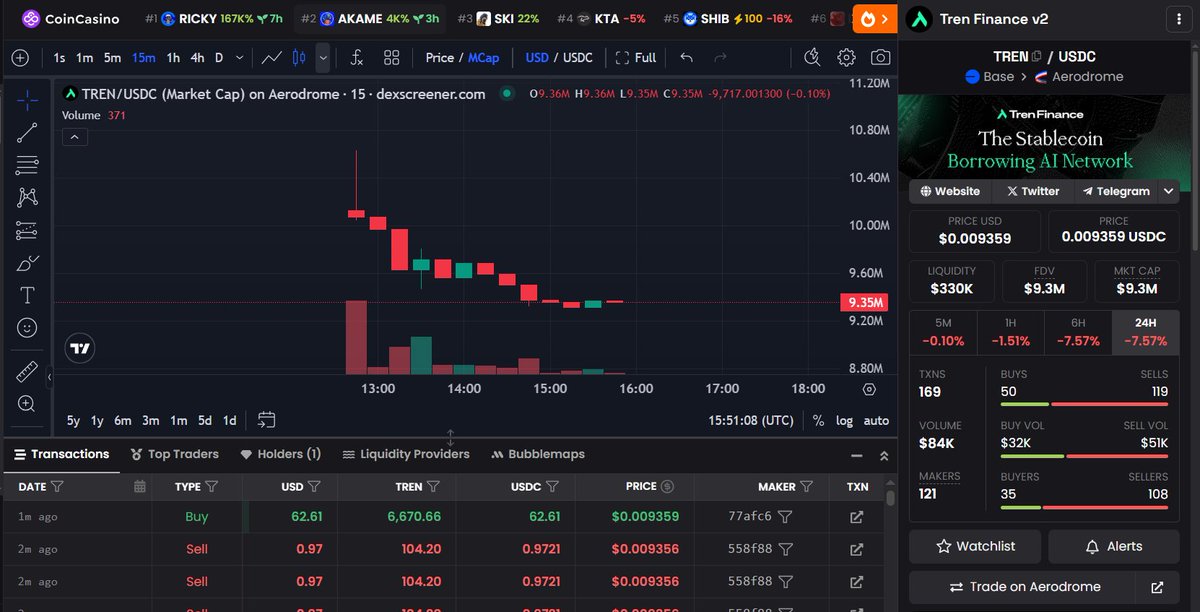Viewport: 1200px width, 612px height.
Task: Select the candlestick chart style
Action: coord(298,58)
